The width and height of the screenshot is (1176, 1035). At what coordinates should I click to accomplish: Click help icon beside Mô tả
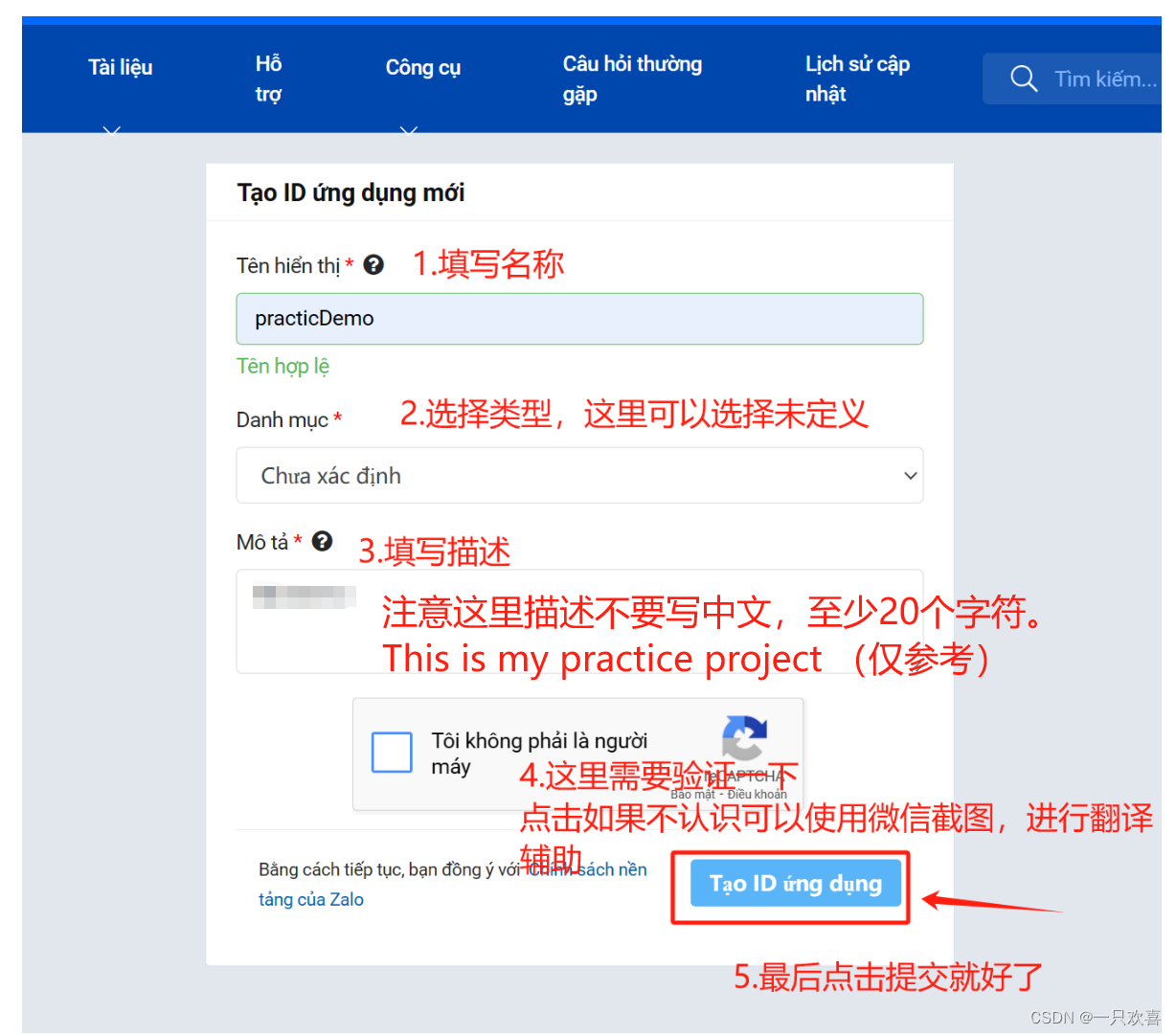(323, 541)
